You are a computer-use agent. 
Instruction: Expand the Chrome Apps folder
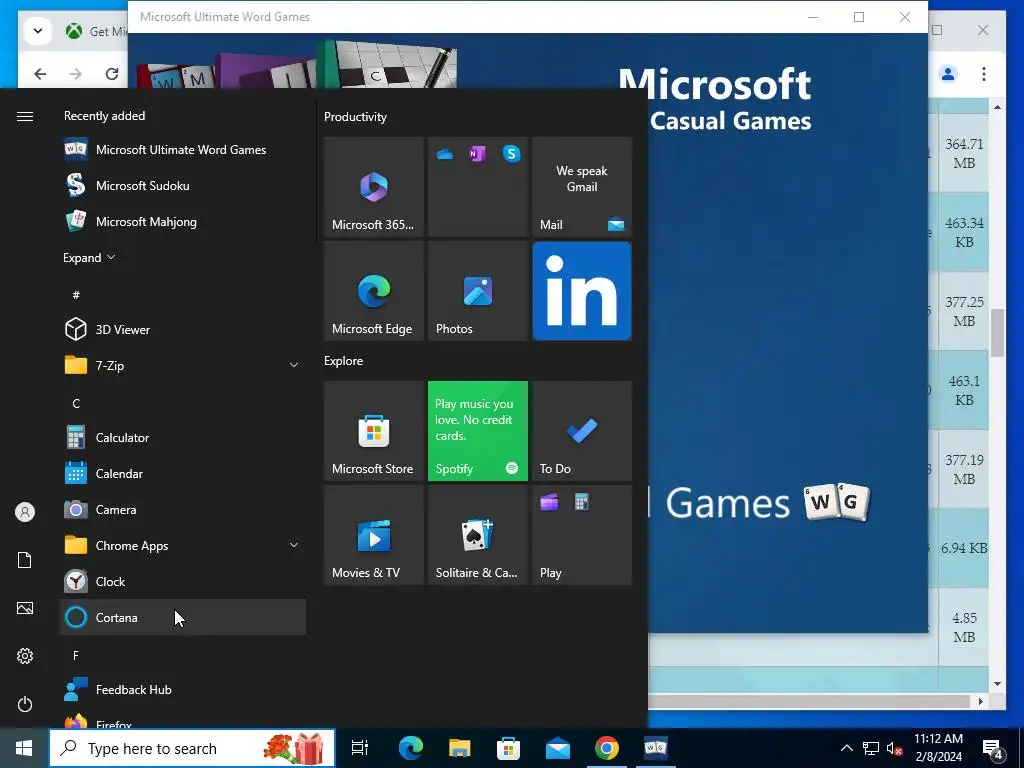182,545
